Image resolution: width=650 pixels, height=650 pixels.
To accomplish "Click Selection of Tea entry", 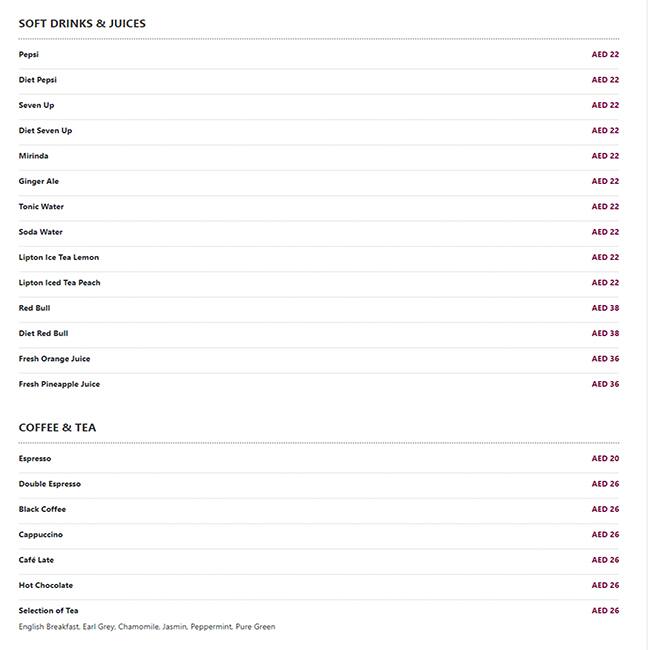I will [x=49, y=611].
